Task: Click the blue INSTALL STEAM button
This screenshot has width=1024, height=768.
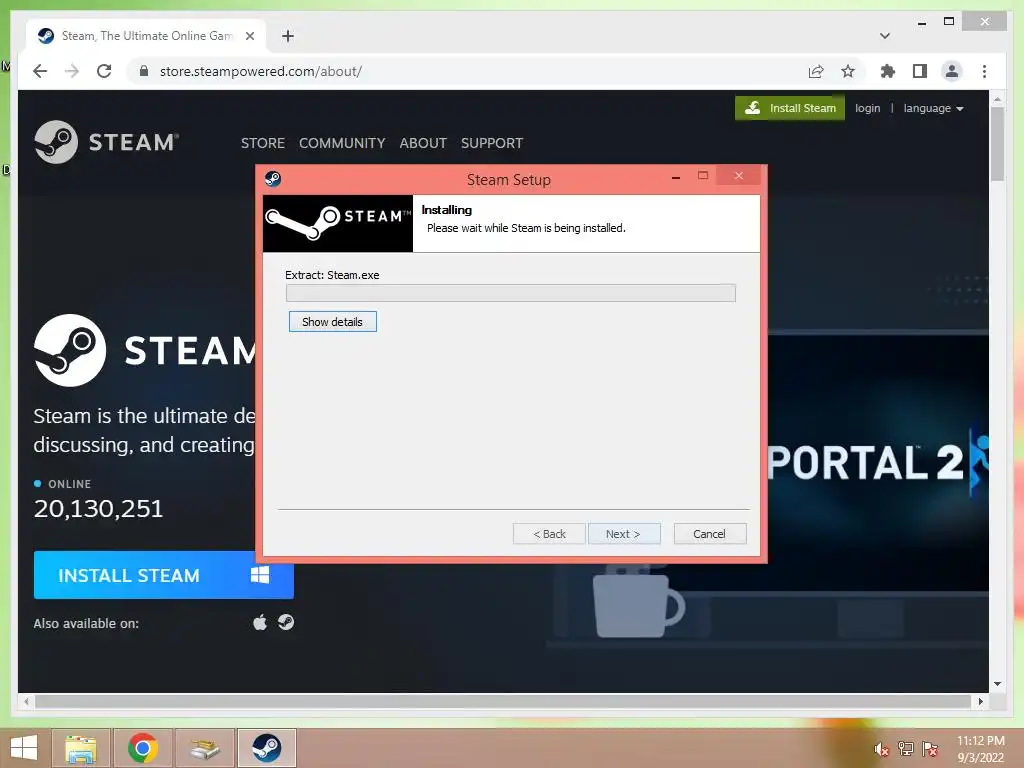Action: pos(163,575)
